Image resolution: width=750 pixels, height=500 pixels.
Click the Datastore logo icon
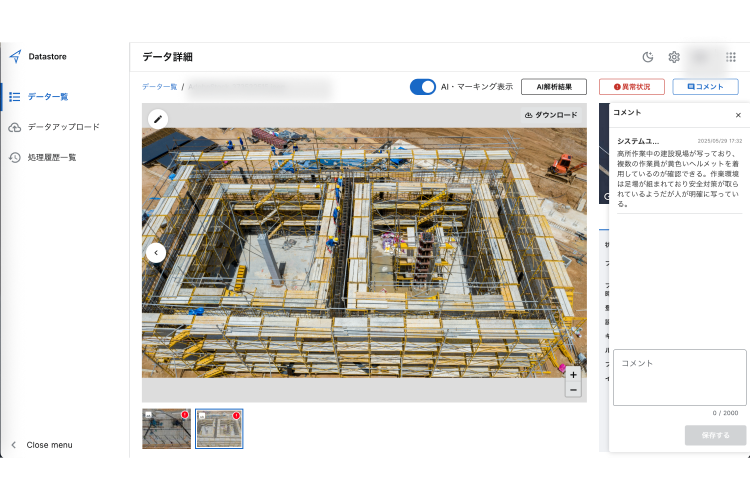click(x=15, y=56)
